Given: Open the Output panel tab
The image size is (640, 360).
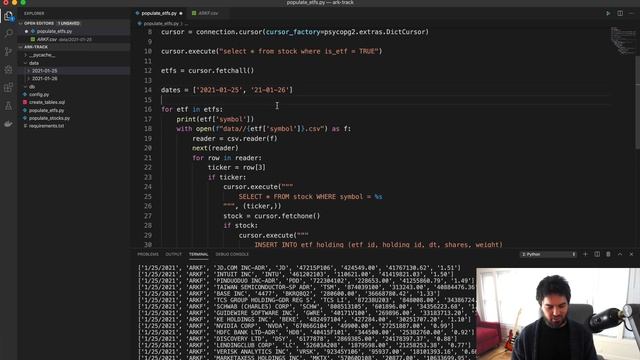Looking at the screenshot, I should 173,254.
